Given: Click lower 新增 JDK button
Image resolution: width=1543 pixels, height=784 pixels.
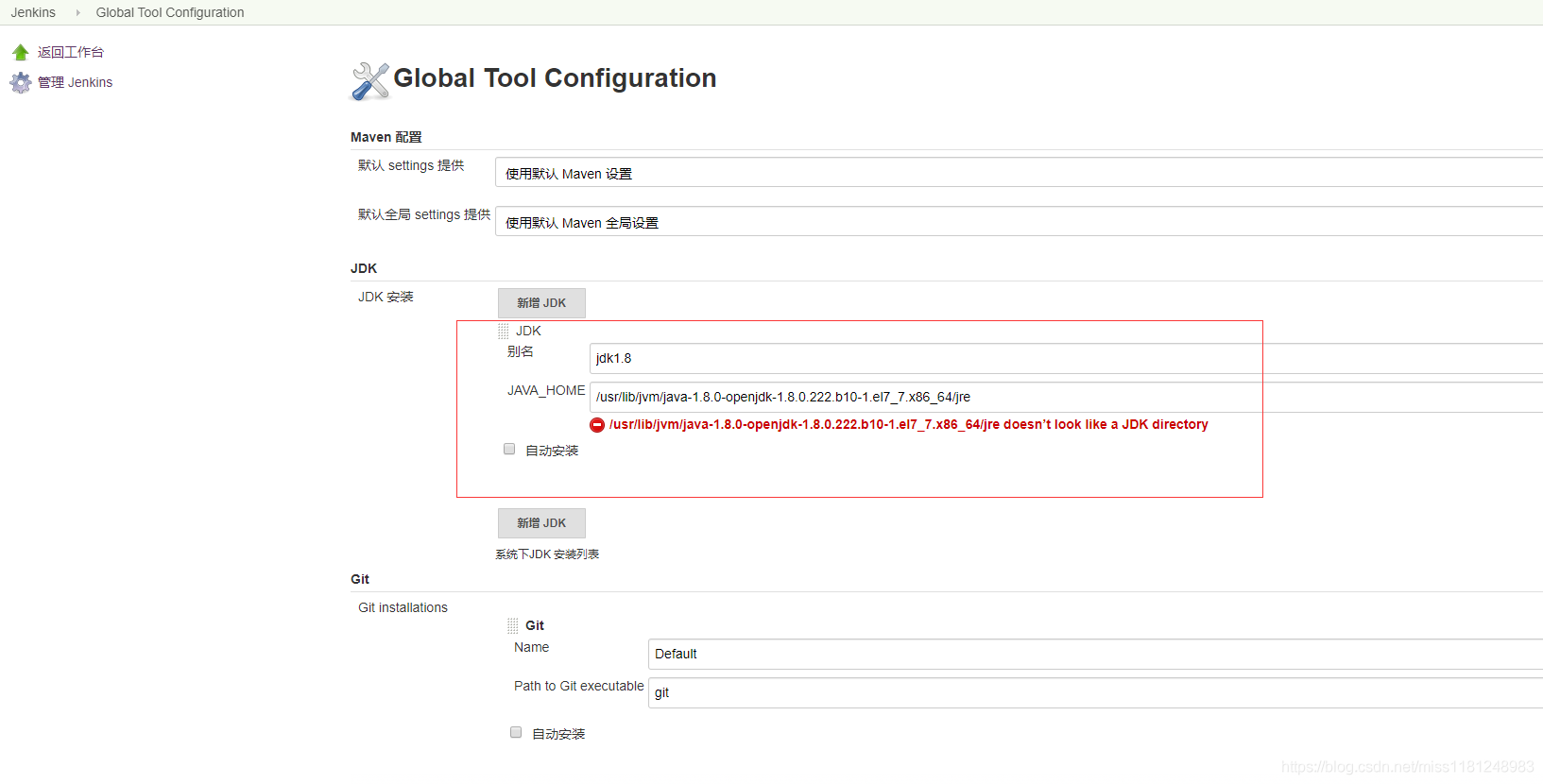Looking at the screenshot, I should [541, 523].
